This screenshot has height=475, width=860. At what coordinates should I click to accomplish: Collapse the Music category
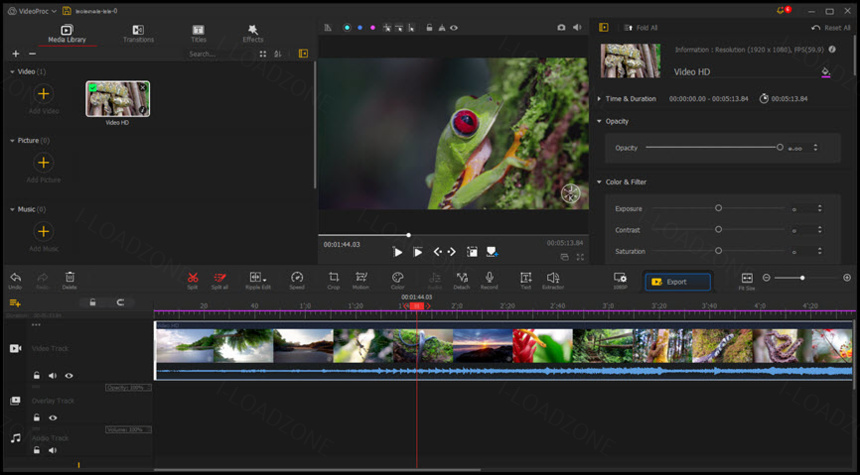[12, 210]
